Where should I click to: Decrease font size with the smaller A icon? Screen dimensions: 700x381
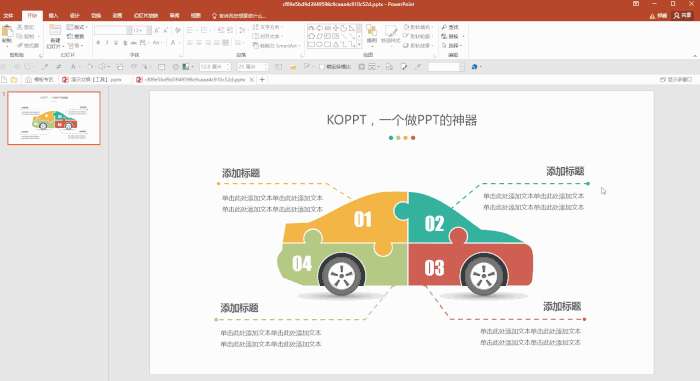[x=166, y=30]
